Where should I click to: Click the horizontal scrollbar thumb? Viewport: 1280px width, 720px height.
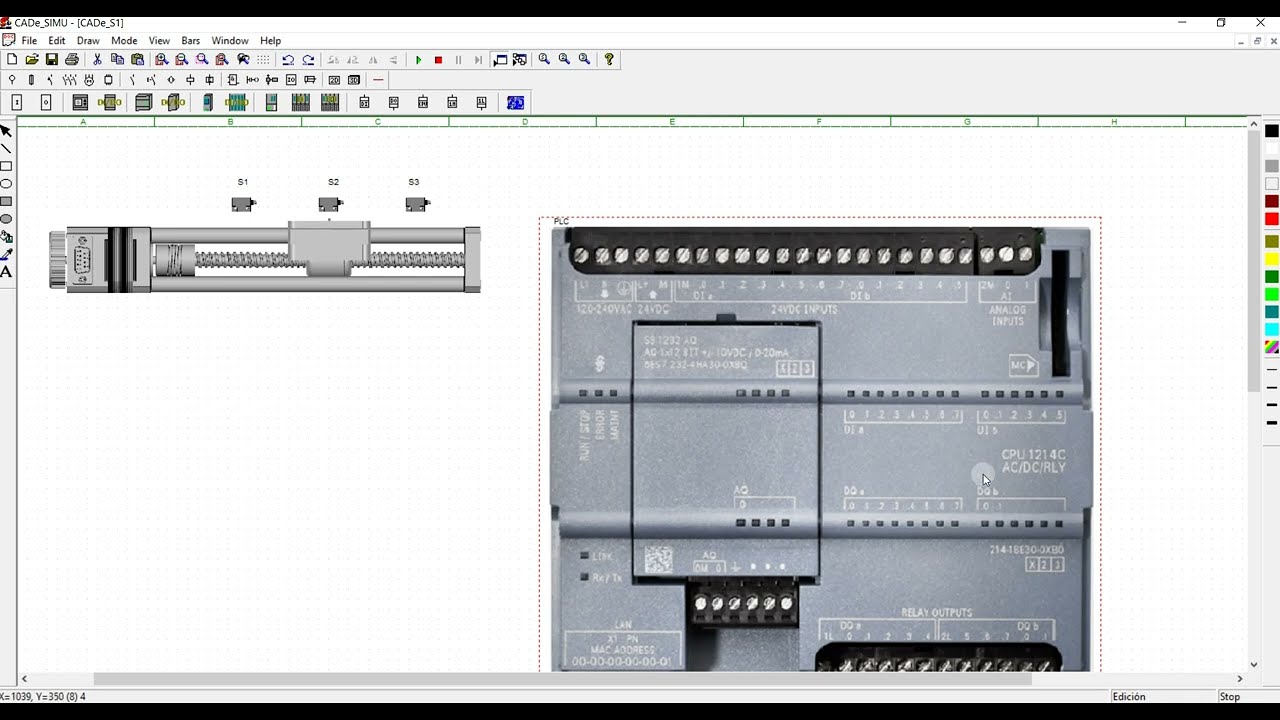pyautogui.click(x=562, y=679)
